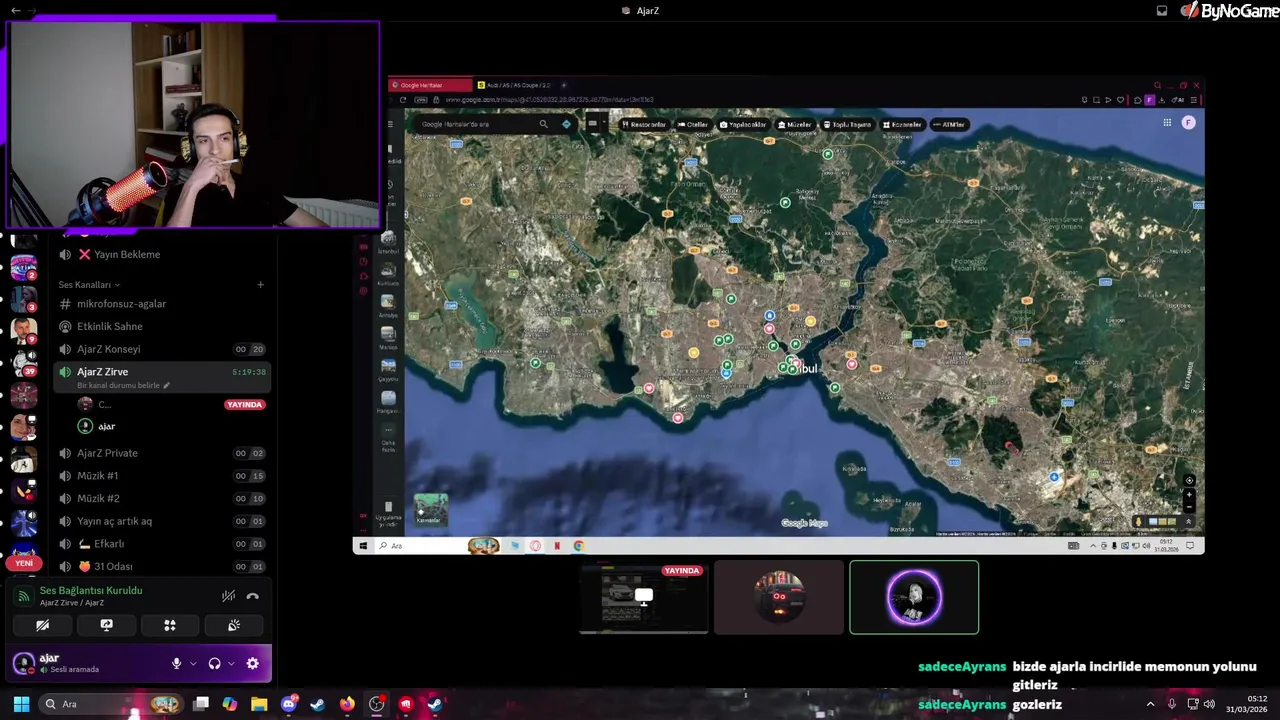Open the Google account avatar on map
This screenshot has width=1280, height=720.
(x=1189, y=123)
